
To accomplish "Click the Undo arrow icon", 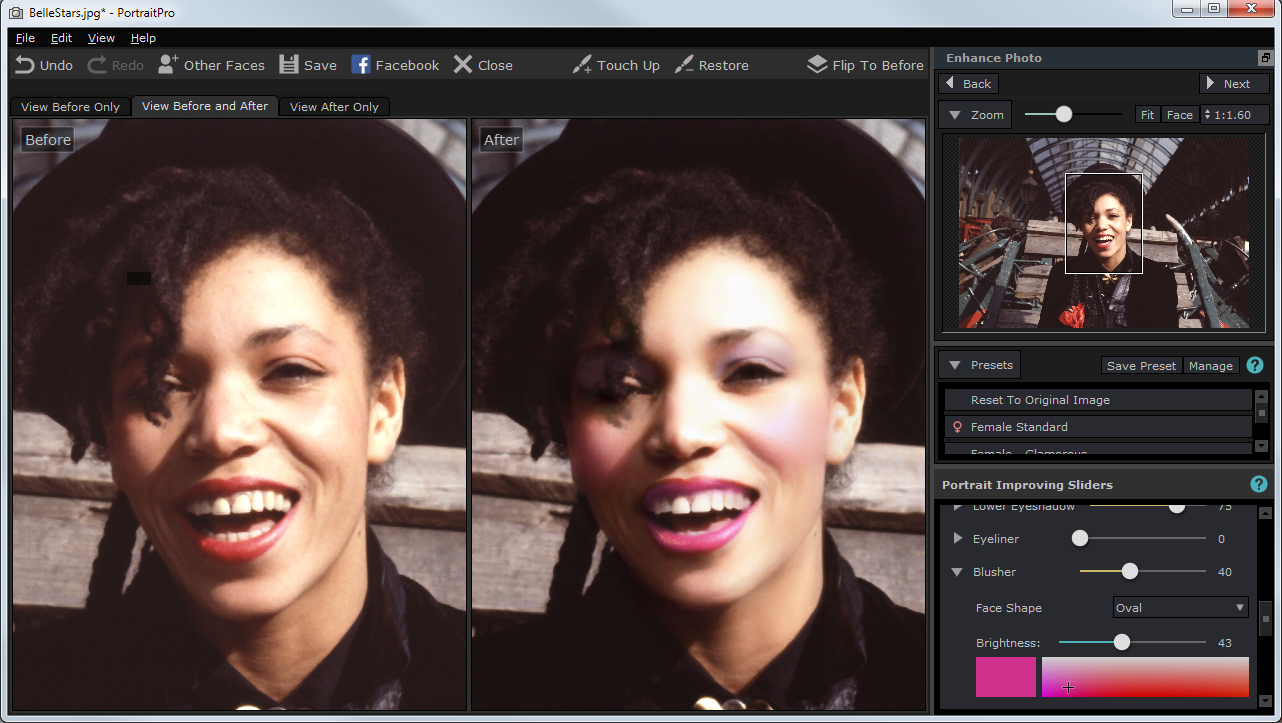I will [25, 65].
